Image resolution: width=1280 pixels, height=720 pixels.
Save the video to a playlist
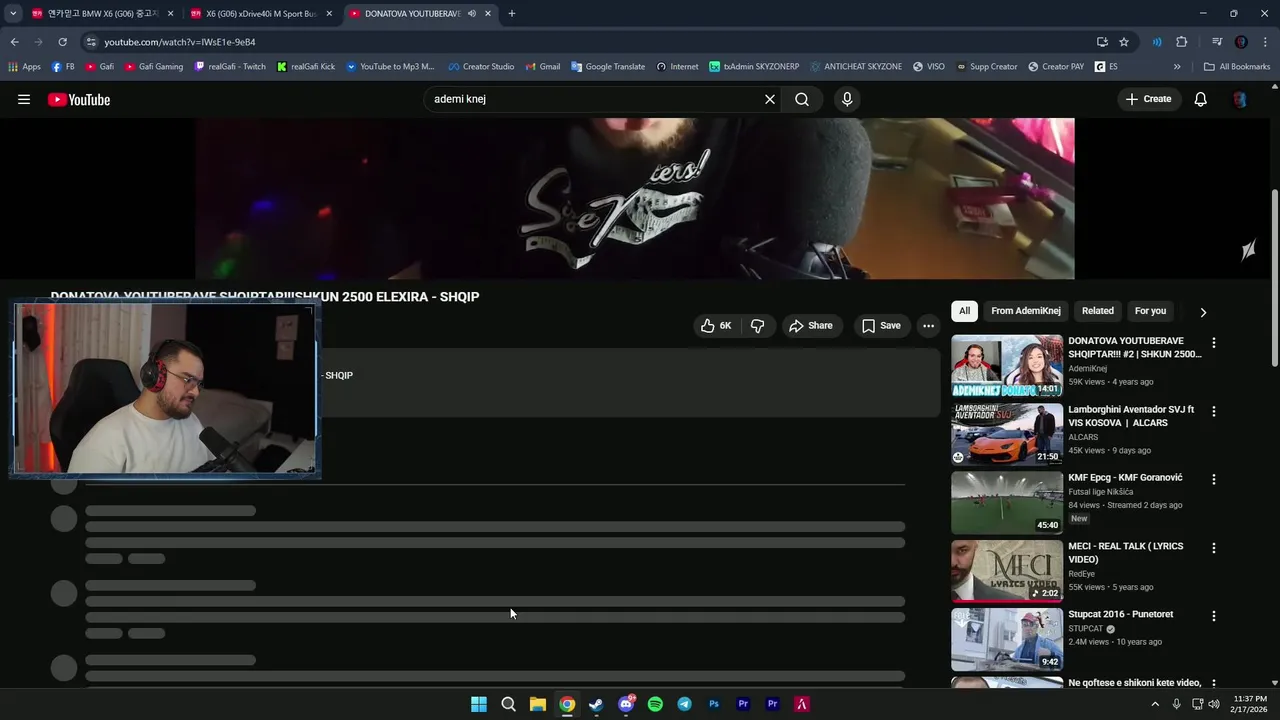[x=881, y=325]
